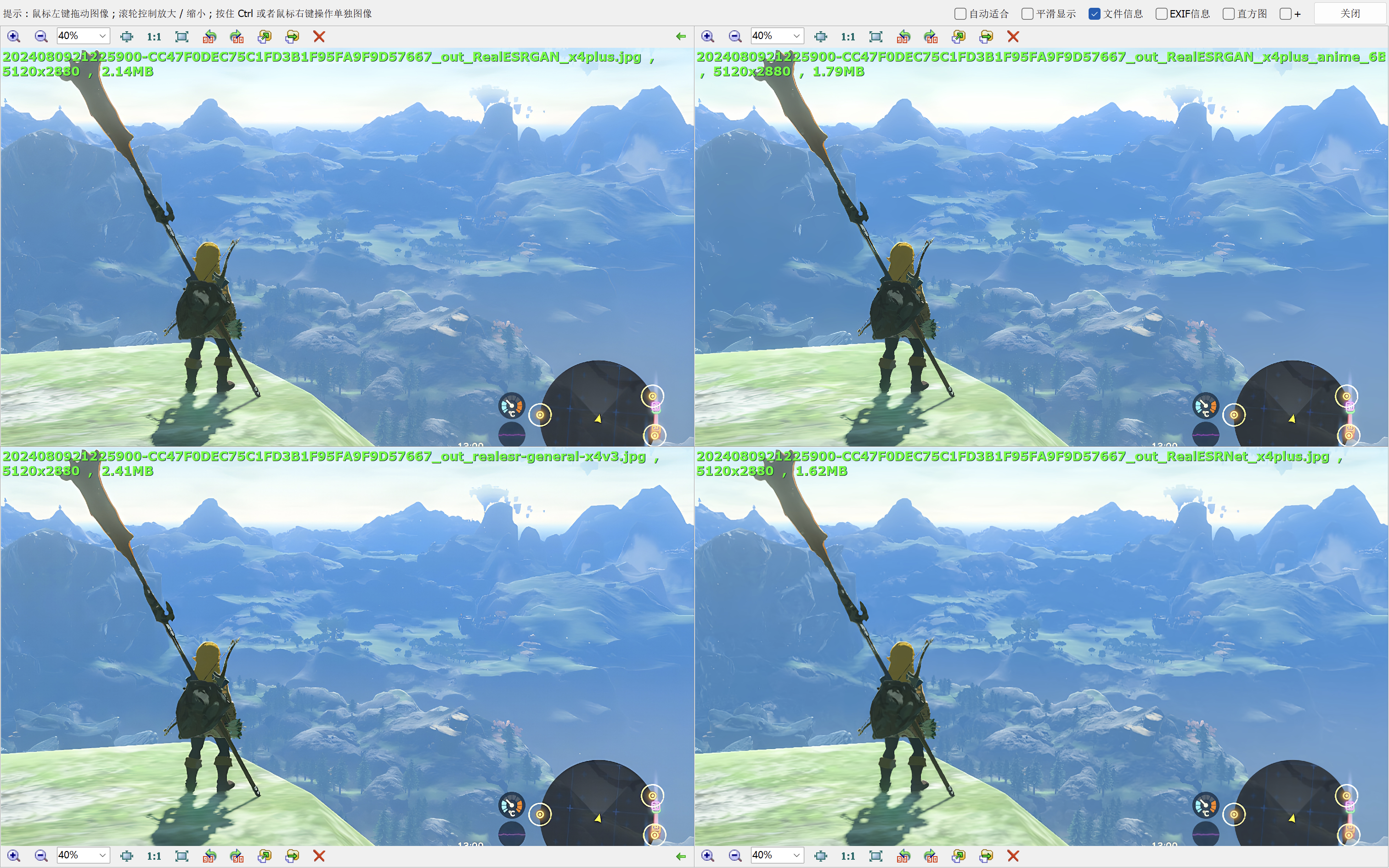This screenshot has height=868, width=1389.
Task: Toggle 直方图 histogram checkbox
Action: coord(1228,14)
